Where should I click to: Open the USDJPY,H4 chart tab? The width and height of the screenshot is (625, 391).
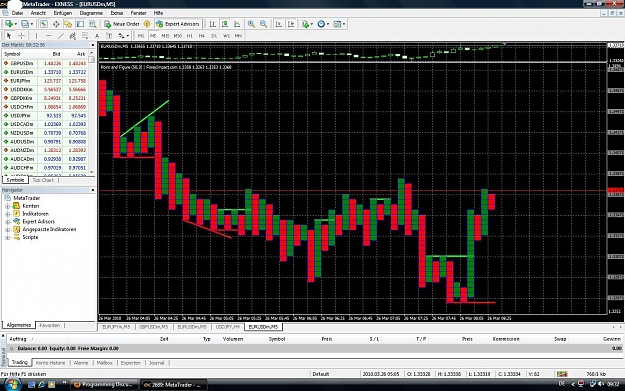coord(228,327)
